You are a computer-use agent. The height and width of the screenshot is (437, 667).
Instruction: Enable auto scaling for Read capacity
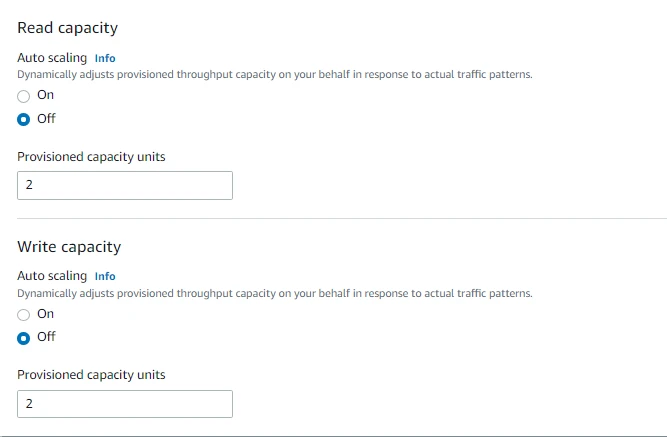pos(24,96)
